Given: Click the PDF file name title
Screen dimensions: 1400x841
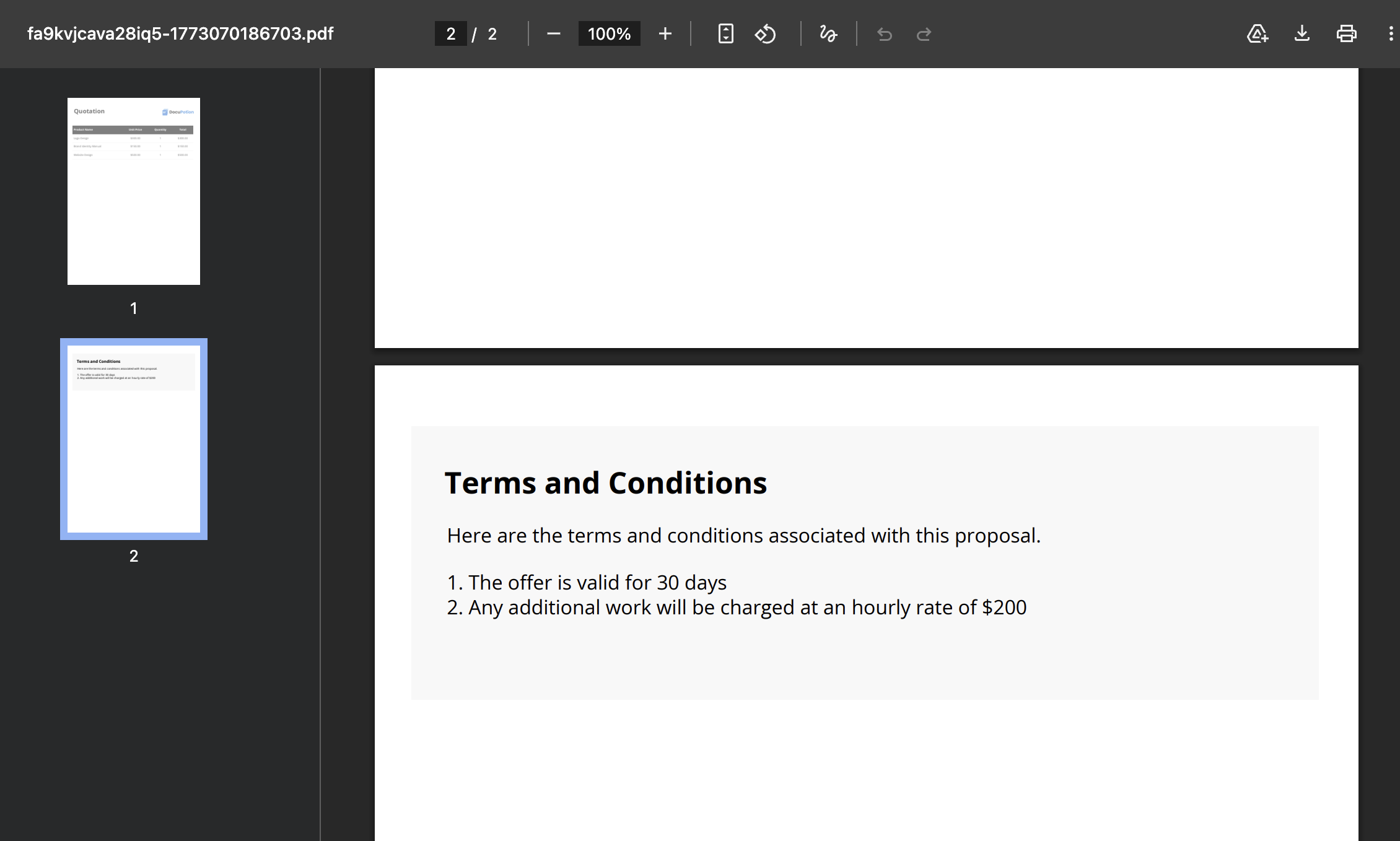Looking at the screenshot, I should 180,34.
